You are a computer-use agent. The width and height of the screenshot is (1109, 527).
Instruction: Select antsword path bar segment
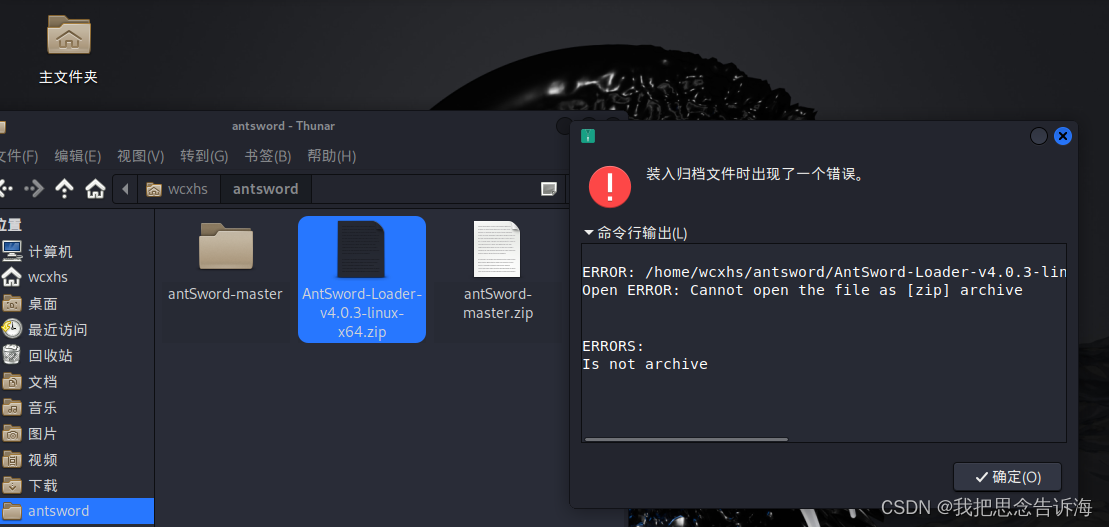(265, 189)
